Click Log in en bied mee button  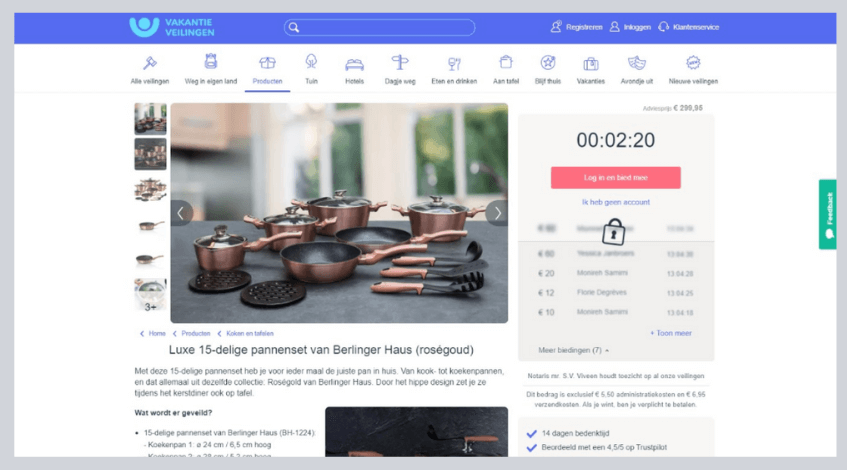(615, 178)
